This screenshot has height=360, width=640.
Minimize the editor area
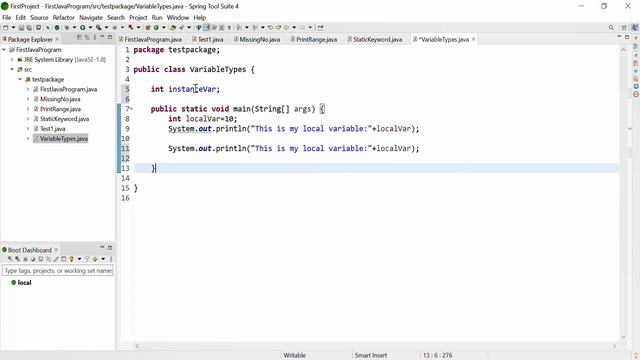pyautogui.click(x=619, y=37)
